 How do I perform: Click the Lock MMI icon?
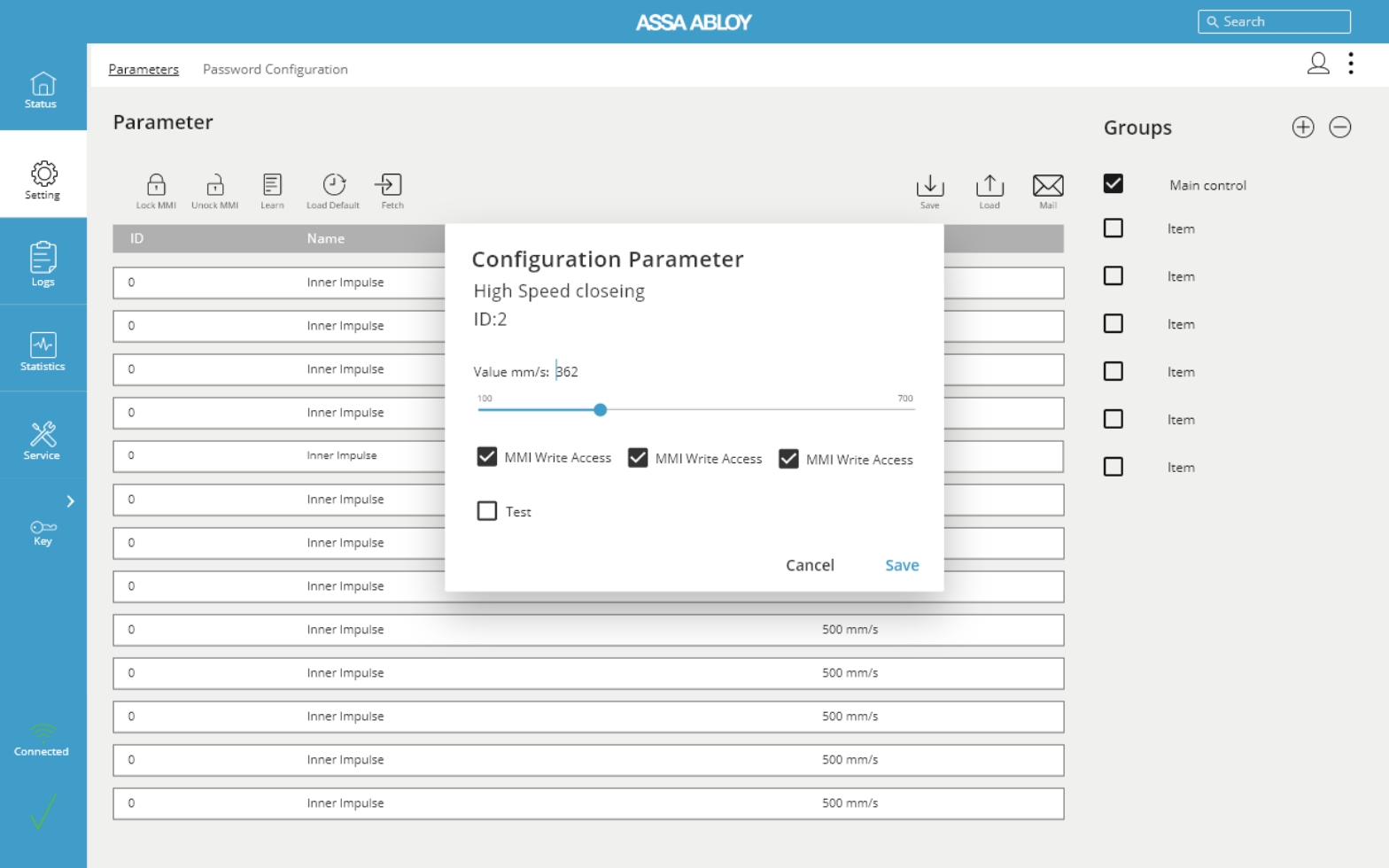(156, 185)
